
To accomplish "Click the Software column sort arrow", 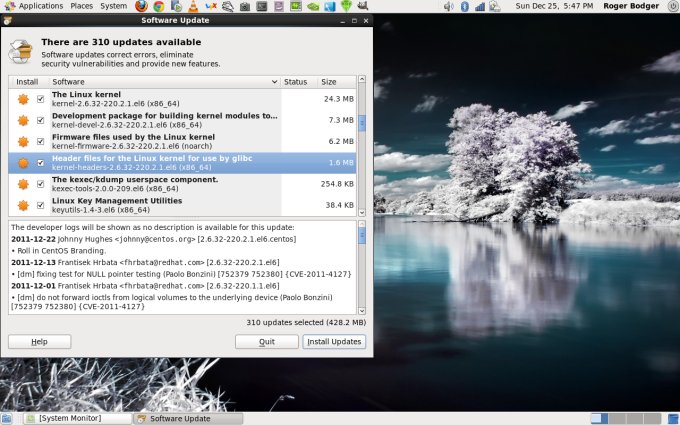I will pyautogui.click(x=274, y=82).
